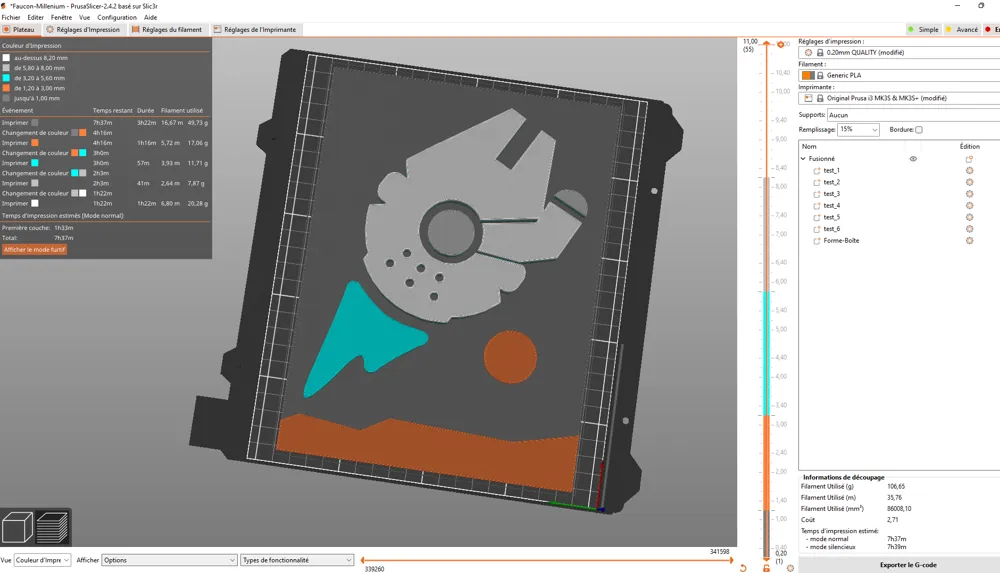Switch to Réglages d'Impression tab
The height and width of the screenshot is (573, 1000).
coord(83,29)
